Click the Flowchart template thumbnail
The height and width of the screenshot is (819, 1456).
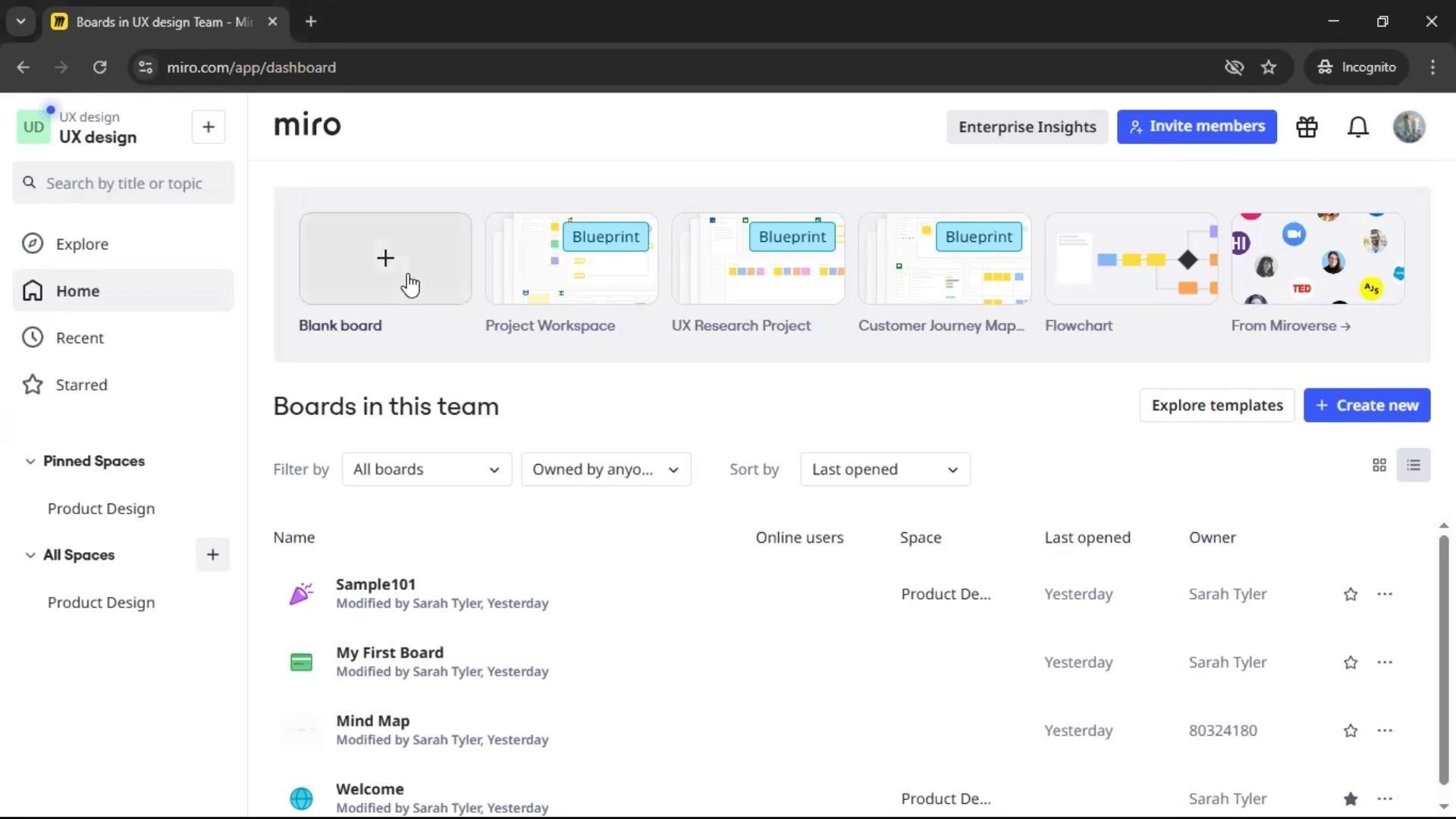[x=1131, y=259]
